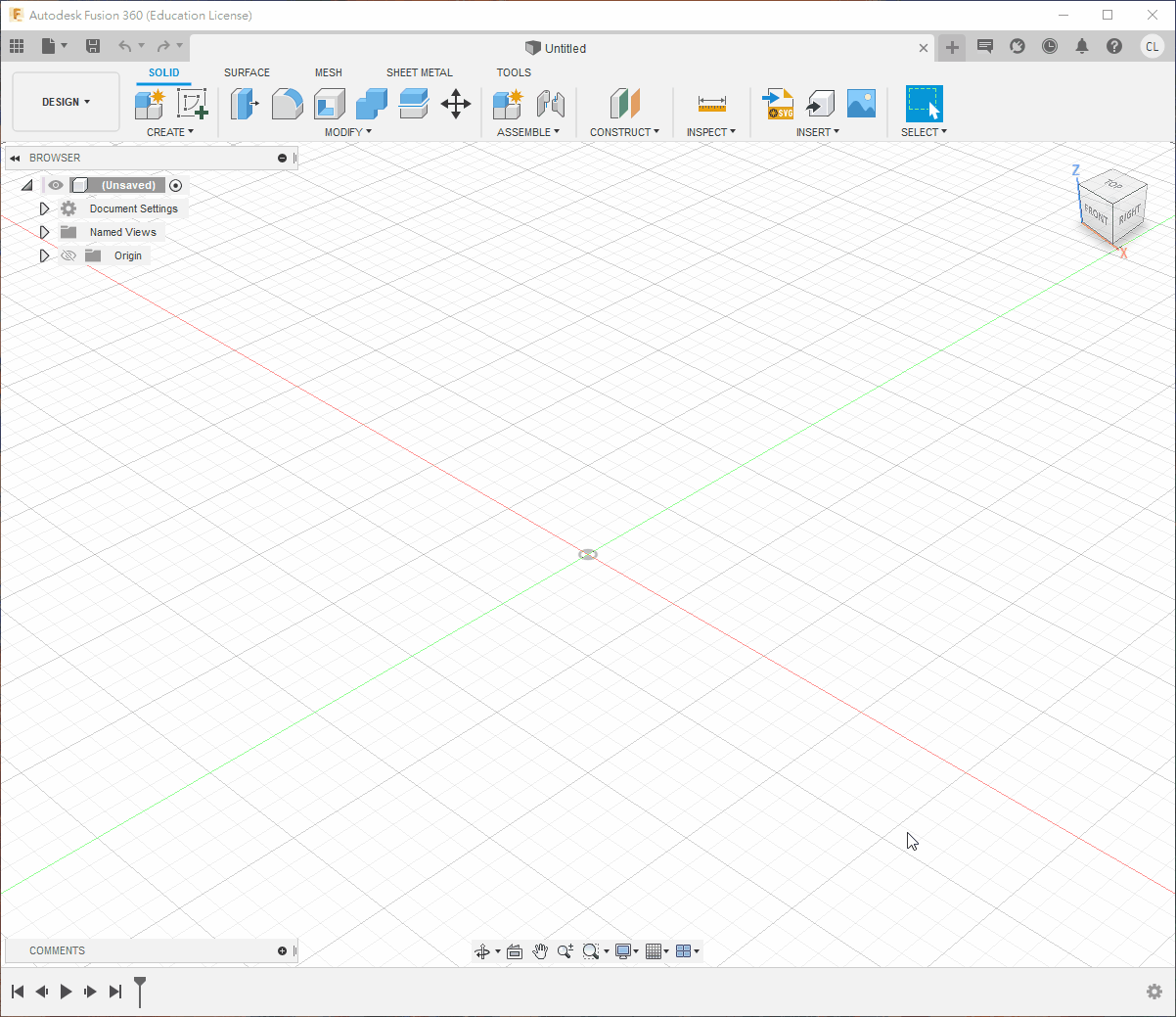Image resolution: width=1176 pixels, height=1017 pixels.
Task: Activate the Unsaved component radio button
Action: (175, 185)
